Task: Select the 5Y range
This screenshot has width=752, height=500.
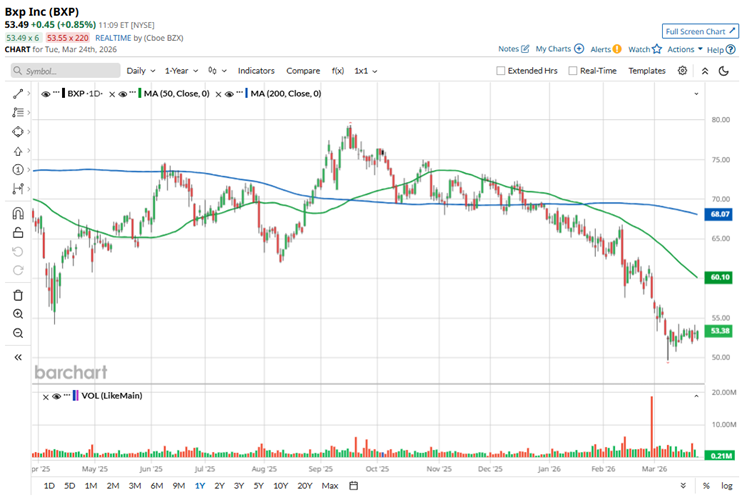Action: pos(258,486)
